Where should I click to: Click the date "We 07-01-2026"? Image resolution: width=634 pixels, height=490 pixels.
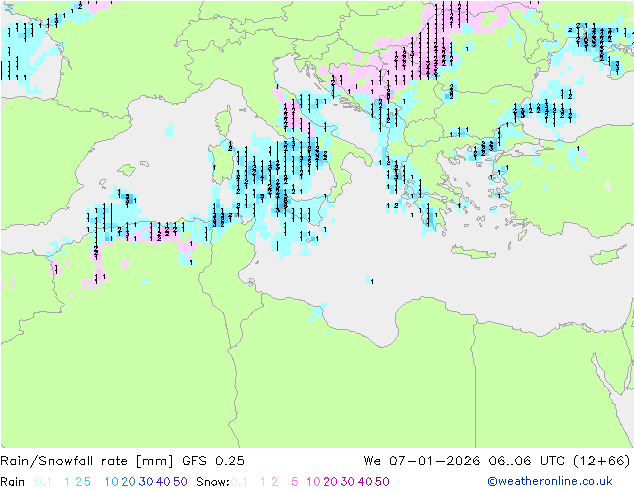pyautogui.click(x=422, y=461)
